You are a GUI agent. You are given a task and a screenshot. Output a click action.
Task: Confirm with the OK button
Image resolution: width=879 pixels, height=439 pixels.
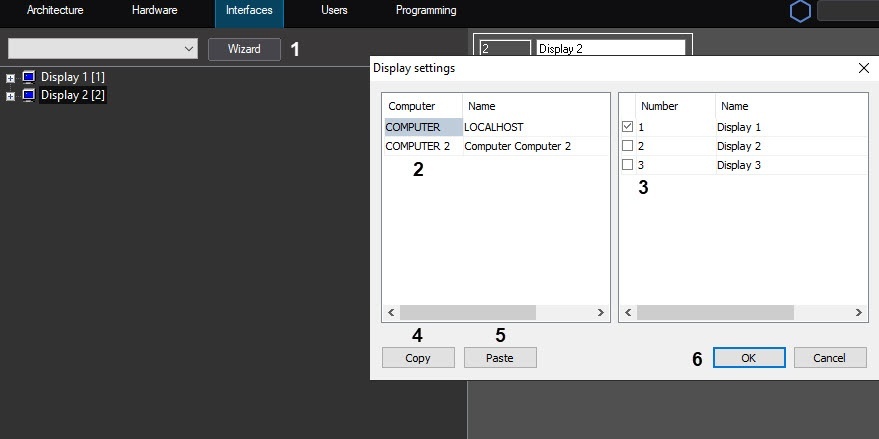749,358
